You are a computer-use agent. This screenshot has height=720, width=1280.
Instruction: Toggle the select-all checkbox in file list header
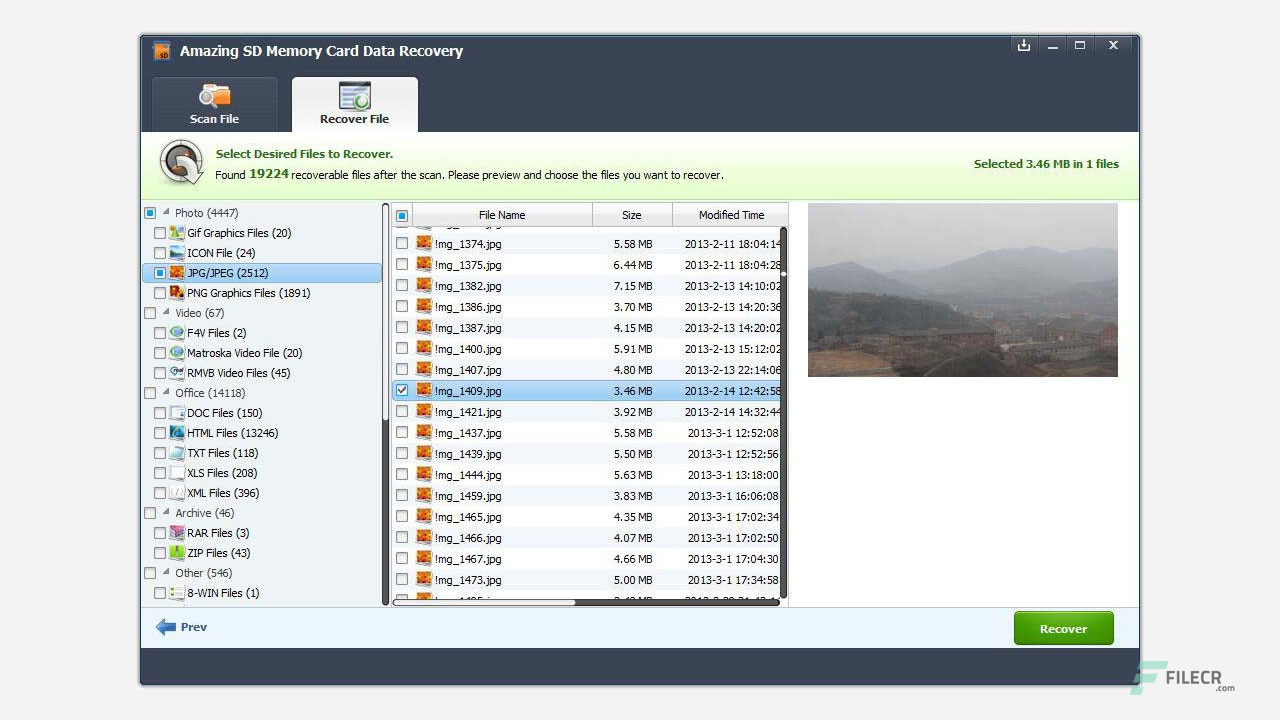(402, 216)
